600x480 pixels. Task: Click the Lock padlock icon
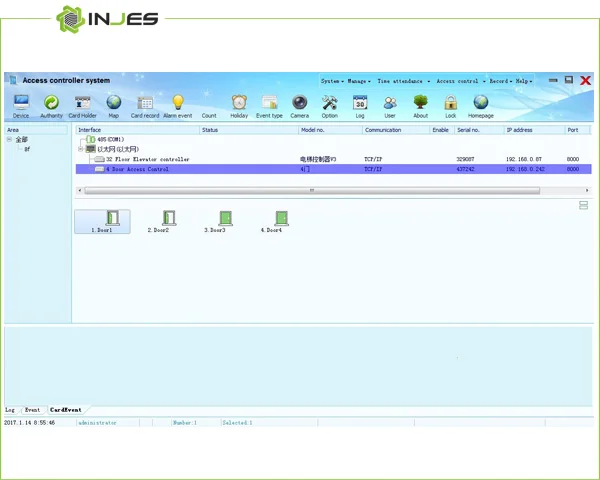coord(450,104)
